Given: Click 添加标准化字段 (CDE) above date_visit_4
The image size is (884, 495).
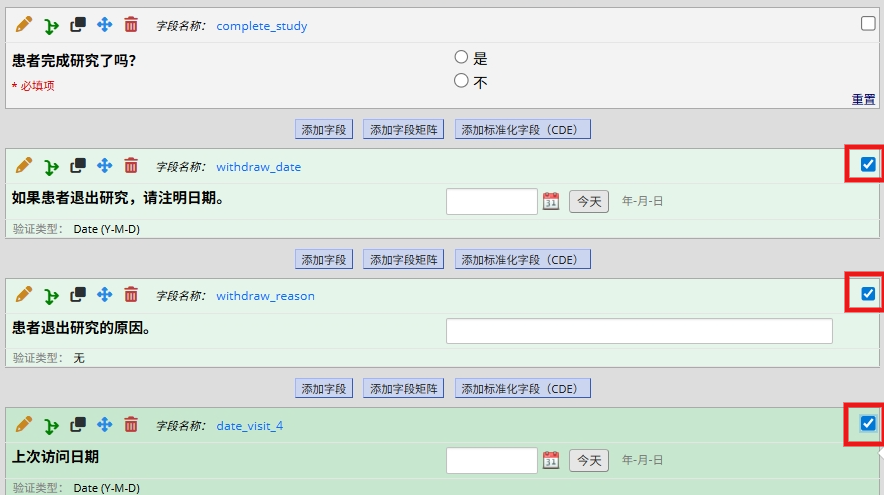Looking at the screenshot, I should [523, 389].
